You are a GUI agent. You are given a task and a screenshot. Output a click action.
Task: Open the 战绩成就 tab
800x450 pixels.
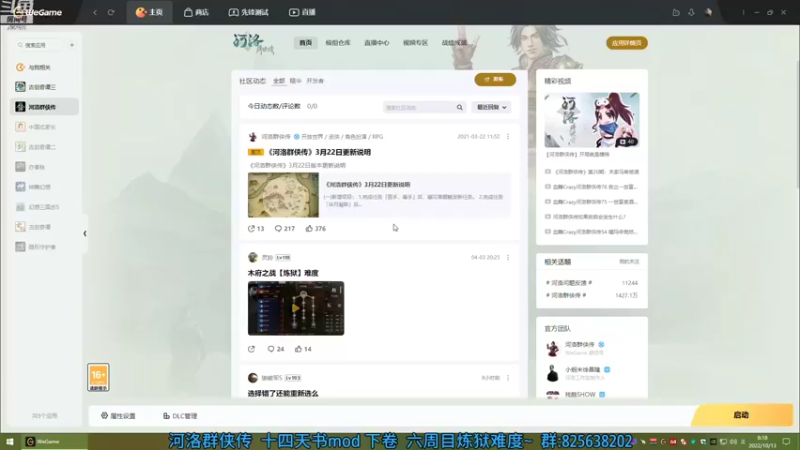click(454, 43)
